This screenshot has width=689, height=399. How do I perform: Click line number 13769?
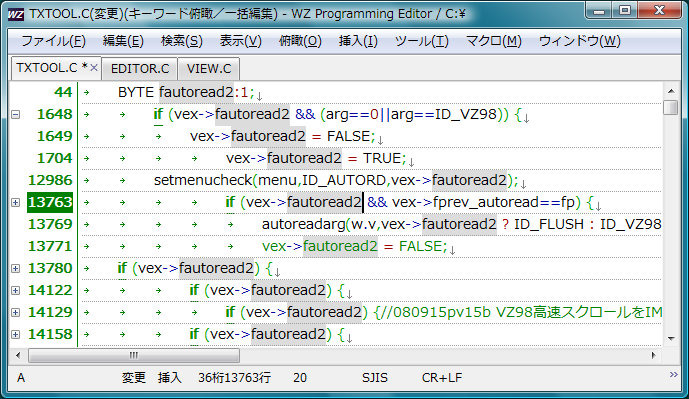coord(50,224)
